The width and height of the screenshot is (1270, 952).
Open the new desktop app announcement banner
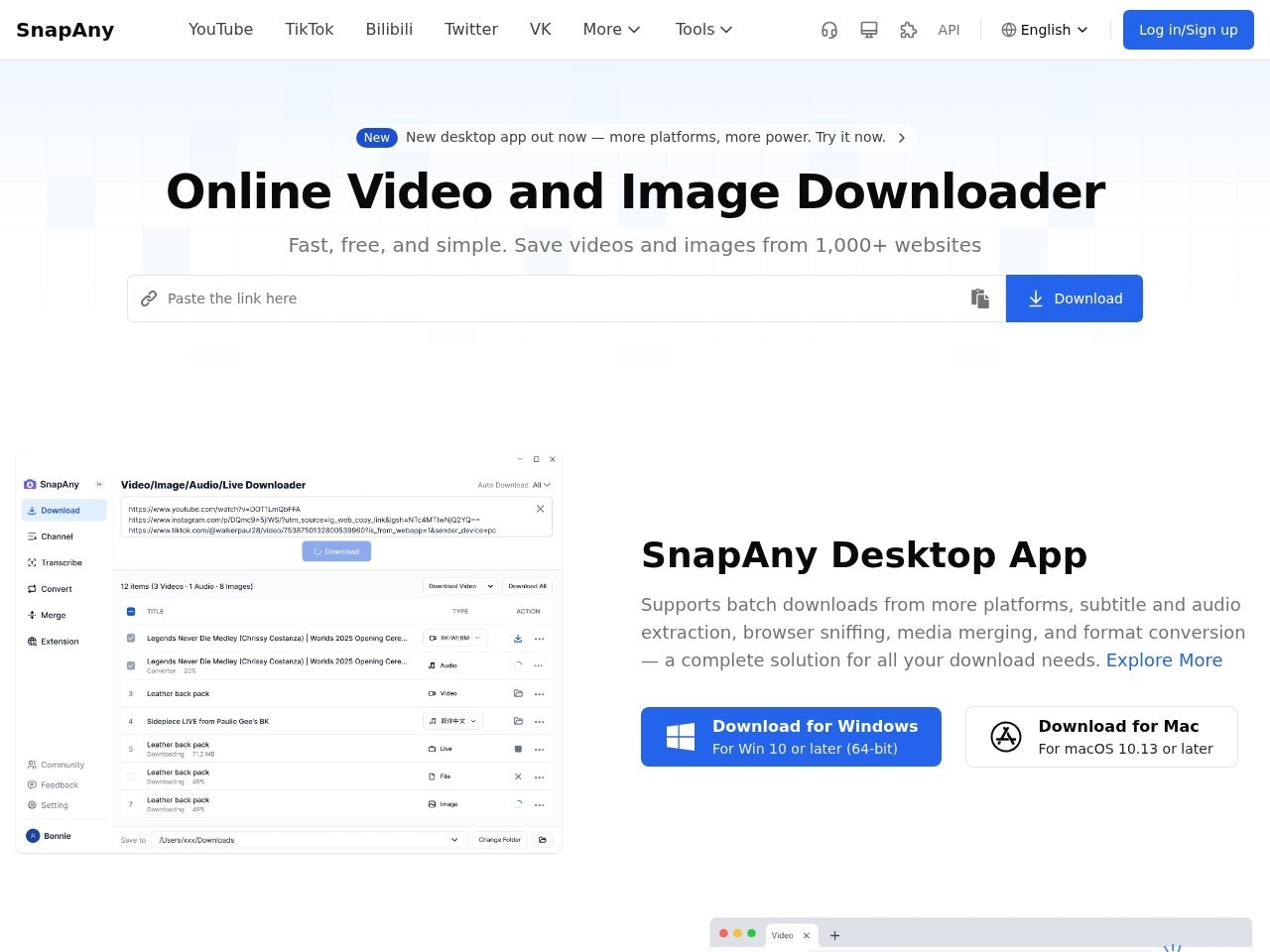pyautogui.click(x=635, y=138)
